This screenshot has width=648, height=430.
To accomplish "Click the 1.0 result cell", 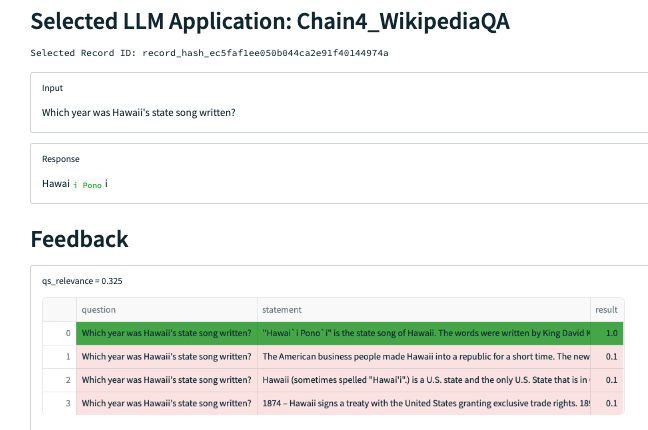I will tap(607, 333).
